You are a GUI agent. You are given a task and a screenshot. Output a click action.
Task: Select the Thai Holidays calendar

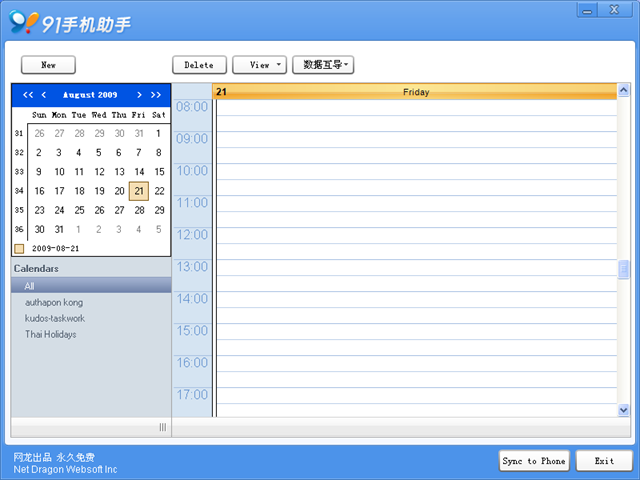point(51,334)
